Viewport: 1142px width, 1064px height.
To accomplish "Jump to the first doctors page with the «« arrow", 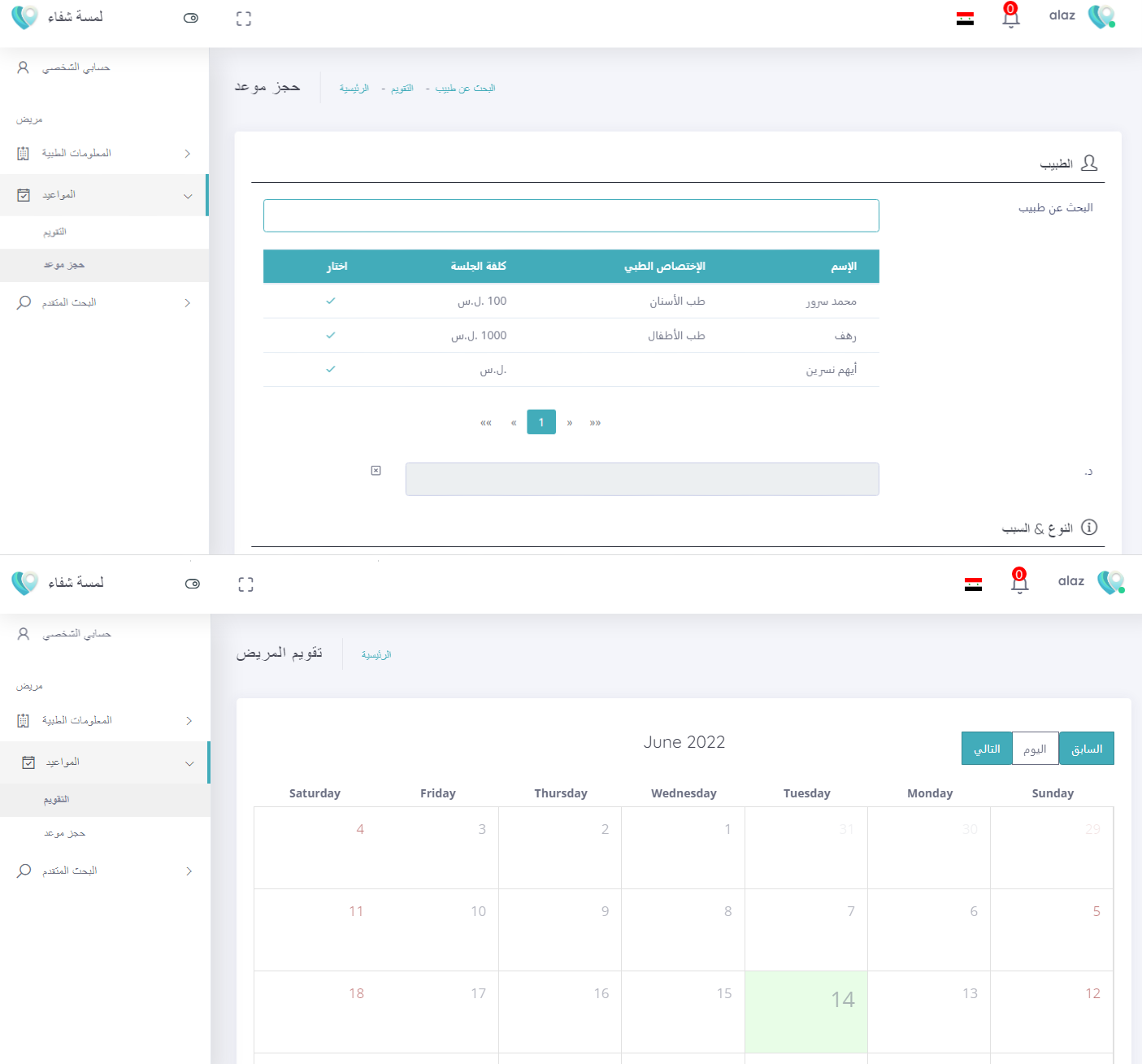I will click(486, 423).
